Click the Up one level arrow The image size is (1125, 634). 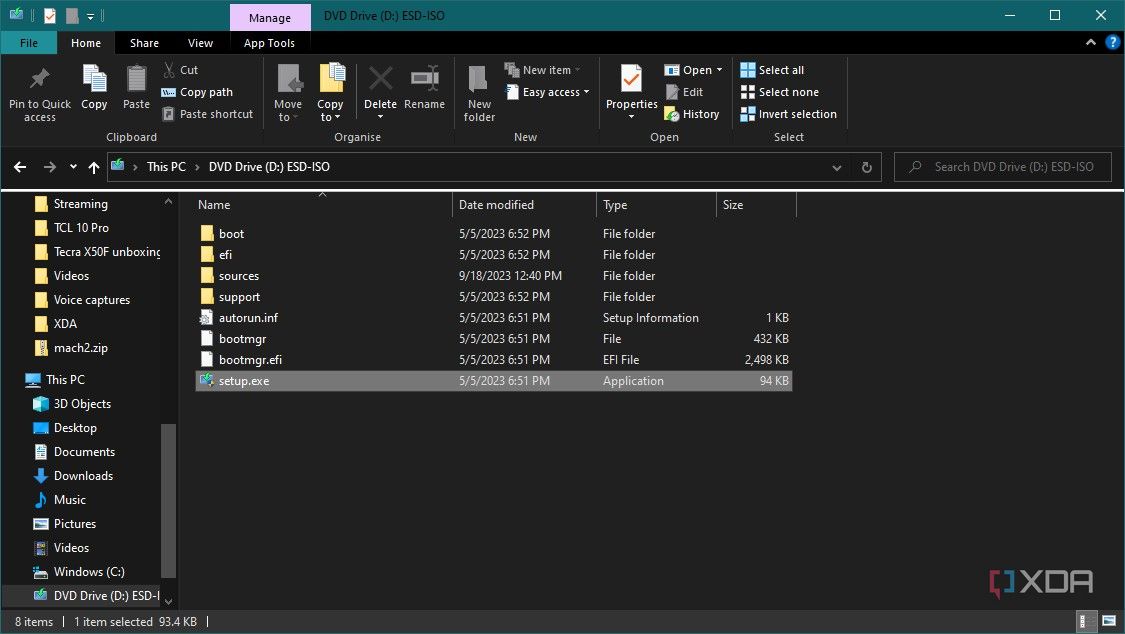[x=94, y=167]
